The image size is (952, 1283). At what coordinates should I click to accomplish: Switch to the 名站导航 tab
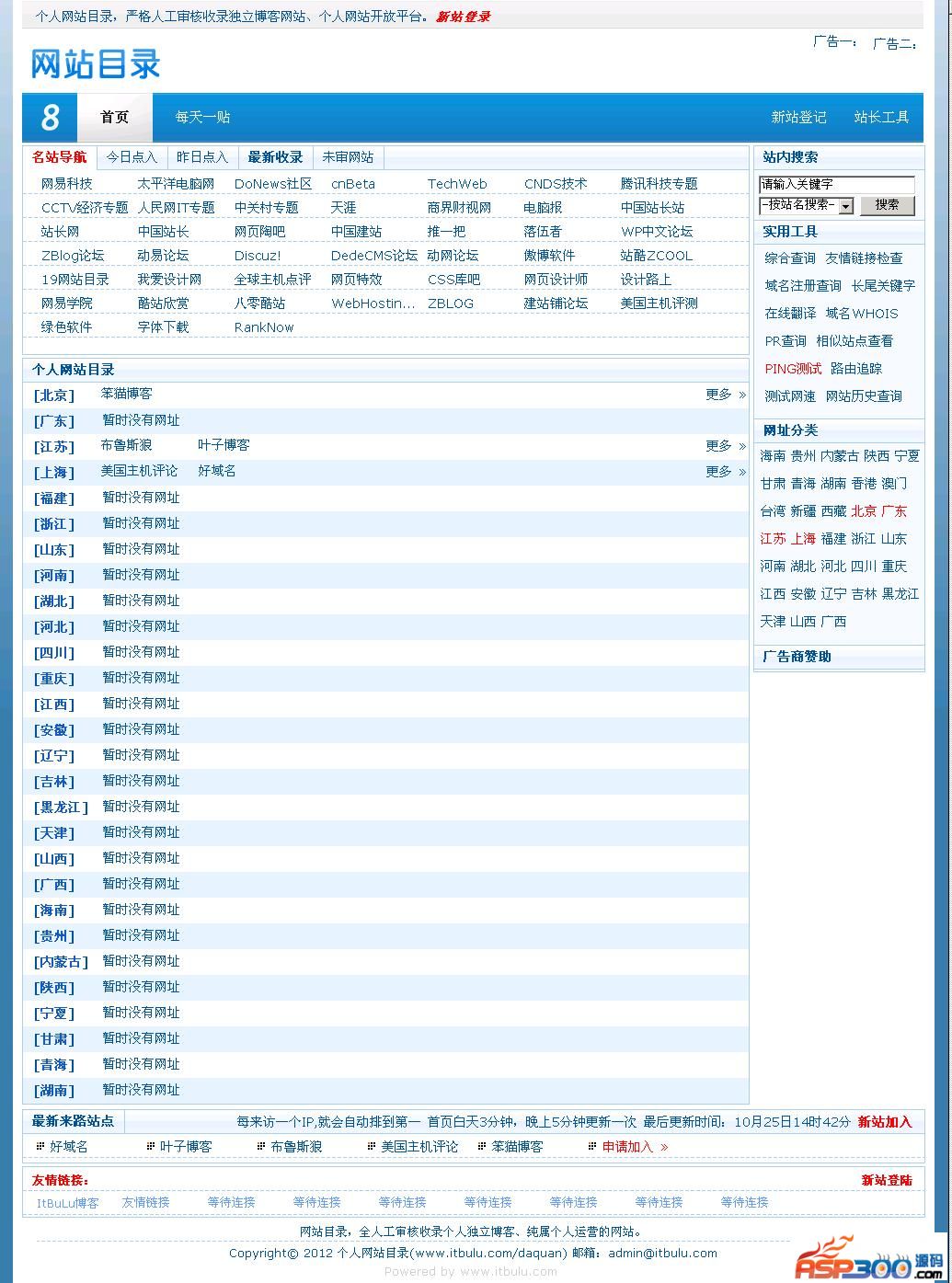coord(60,157)
